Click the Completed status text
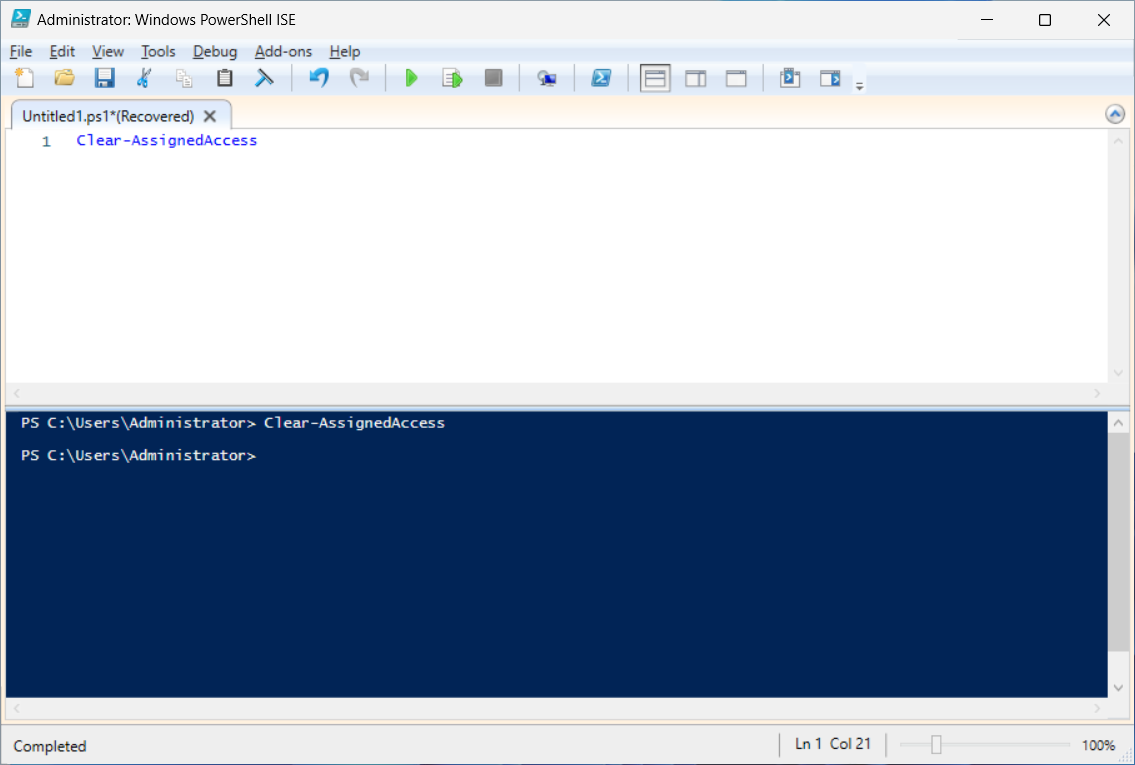Viewport: 1135px width, 765px height. point(49,746)
